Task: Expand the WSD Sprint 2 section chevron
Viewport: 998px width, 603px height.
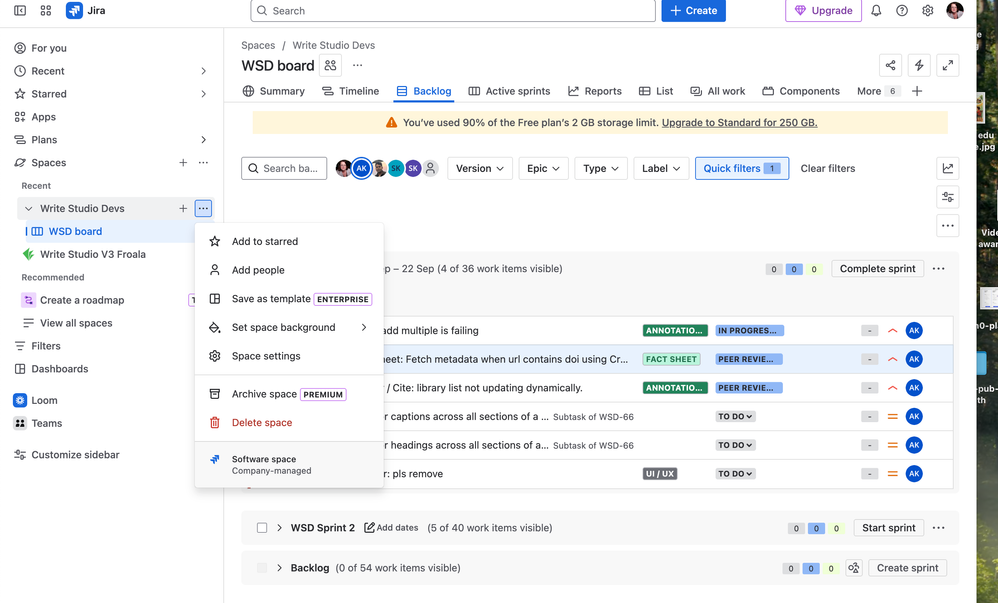Action: (279, 528)
